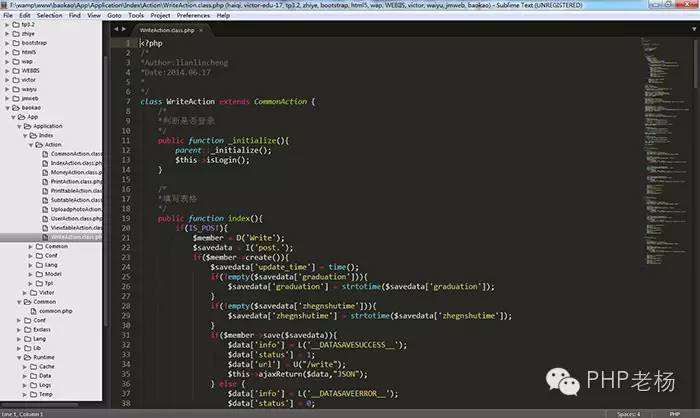The image size is (700, 418).
Task: Collapse the App folder arrow
Action: click(13, 117)
